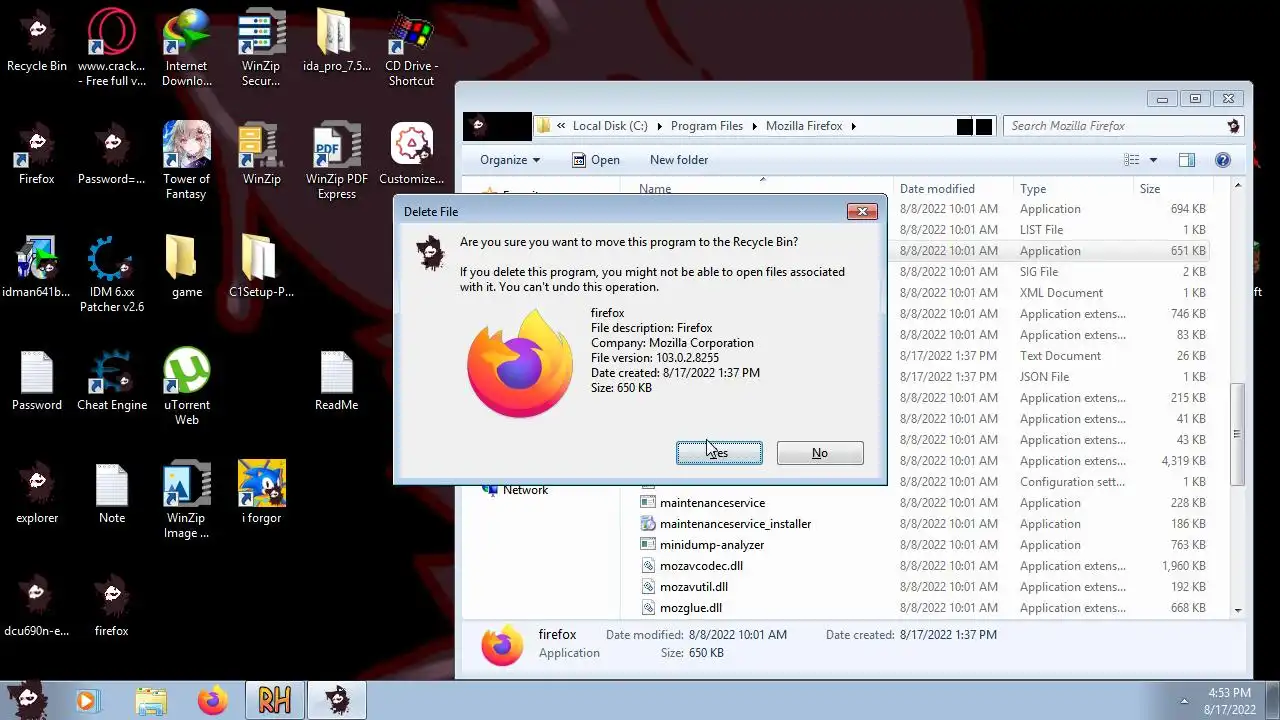1280x720 pixels.
Task: Confirm deletion with the Yes button
Action: point(719,453)
